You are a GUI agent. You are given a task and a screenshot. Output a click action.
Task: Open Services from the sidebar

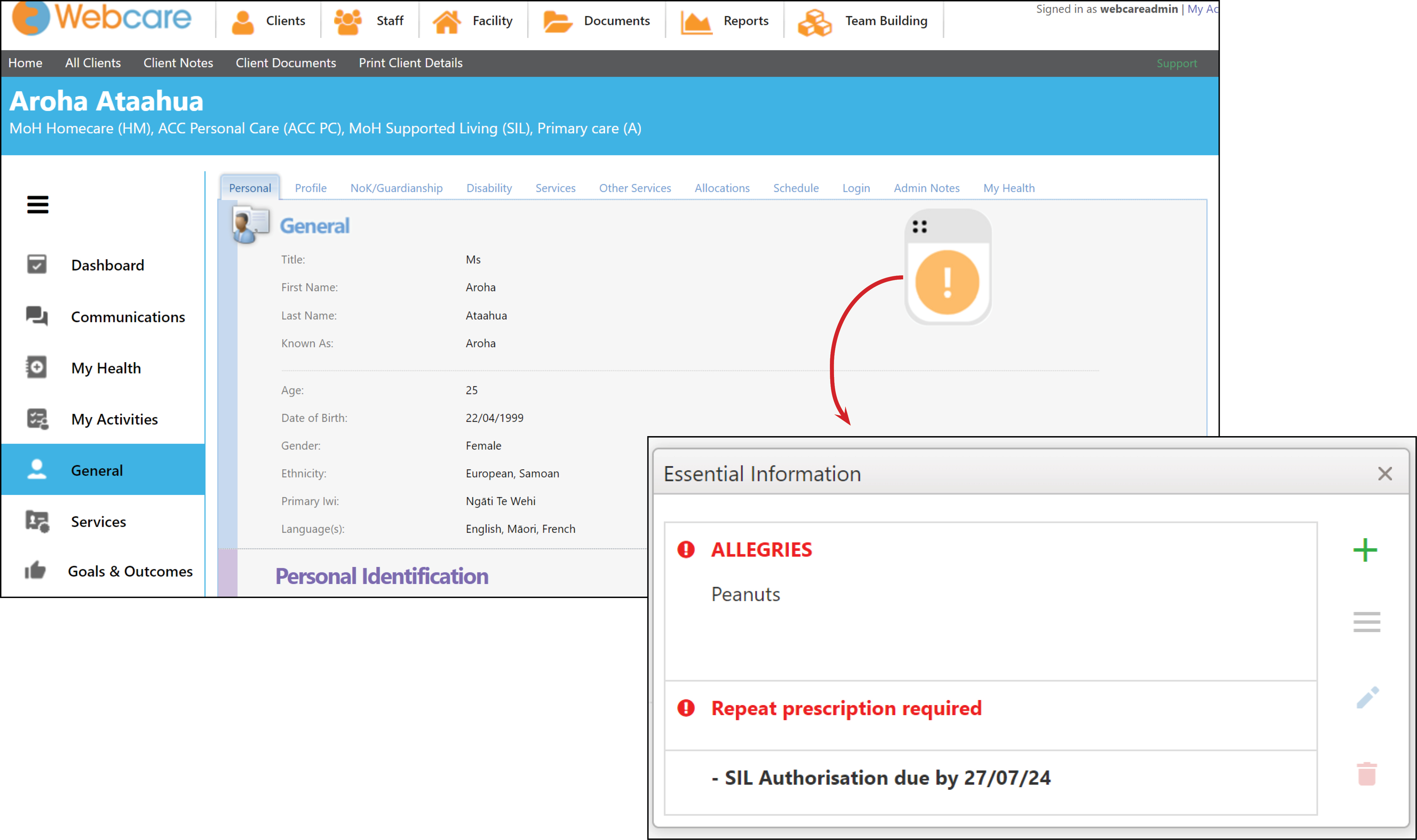point(99,521)
